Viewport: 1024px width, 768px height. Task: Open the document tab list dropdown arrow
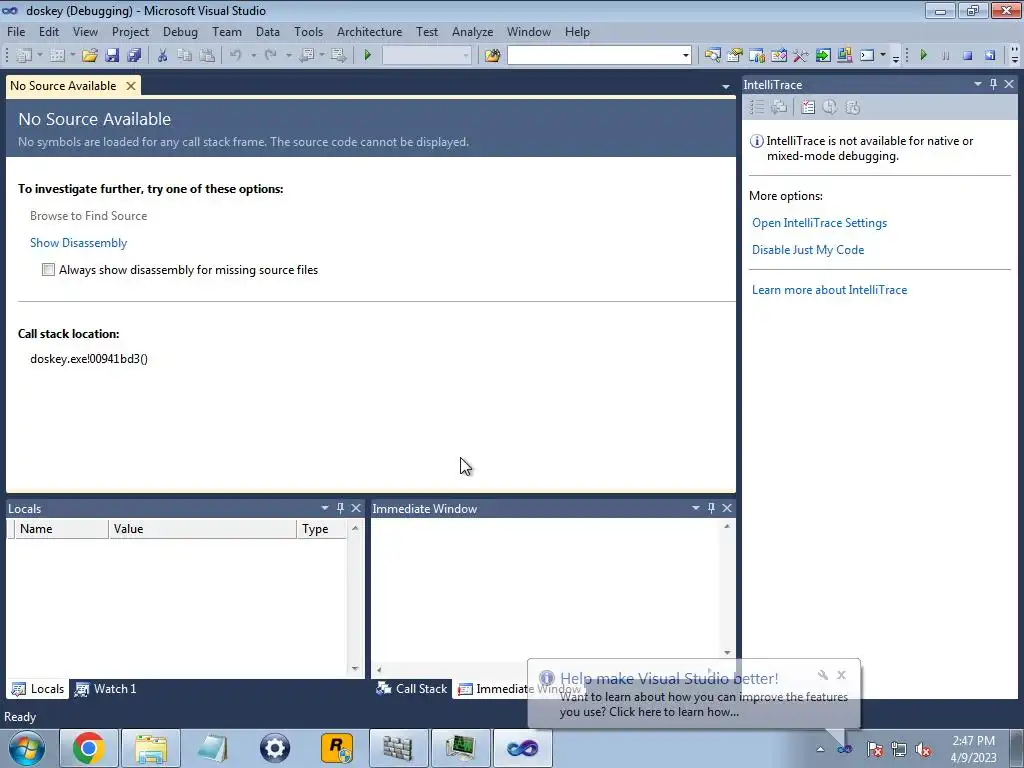(x=726, y=86)
